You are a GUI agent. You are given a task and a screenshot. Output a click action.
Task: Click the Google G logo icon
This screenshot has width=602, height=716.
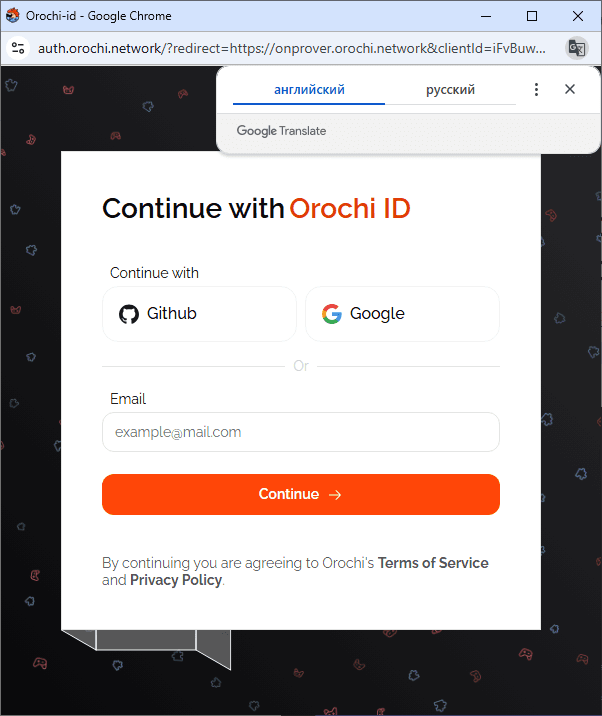(x=332, y=314)
